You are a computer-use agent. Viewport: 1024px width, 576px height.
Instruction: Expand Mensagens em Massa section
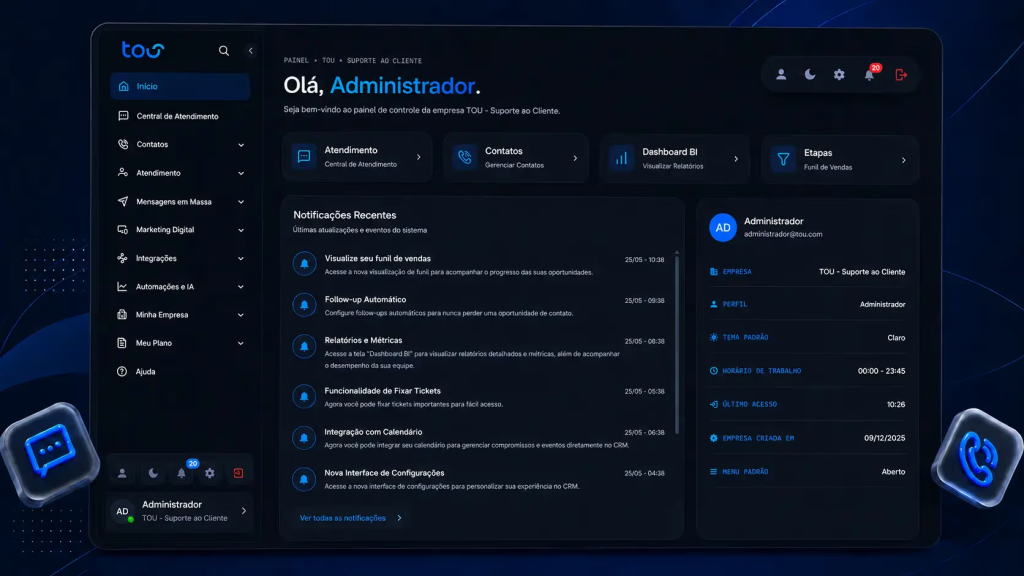(x=180, y=202)
